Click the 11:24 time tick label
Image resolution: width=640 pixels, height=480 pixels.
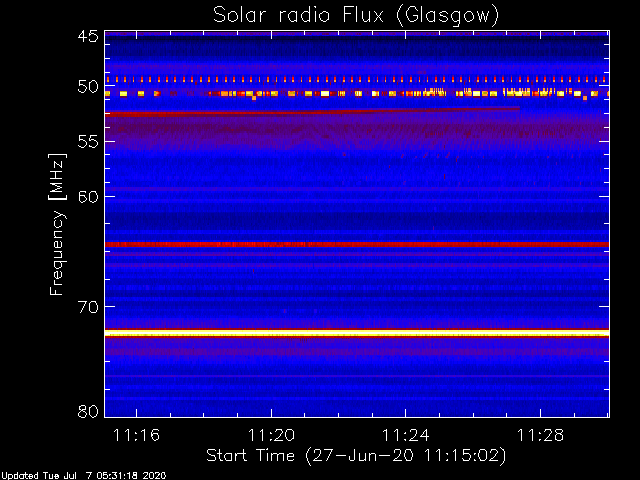click(406, 435)
